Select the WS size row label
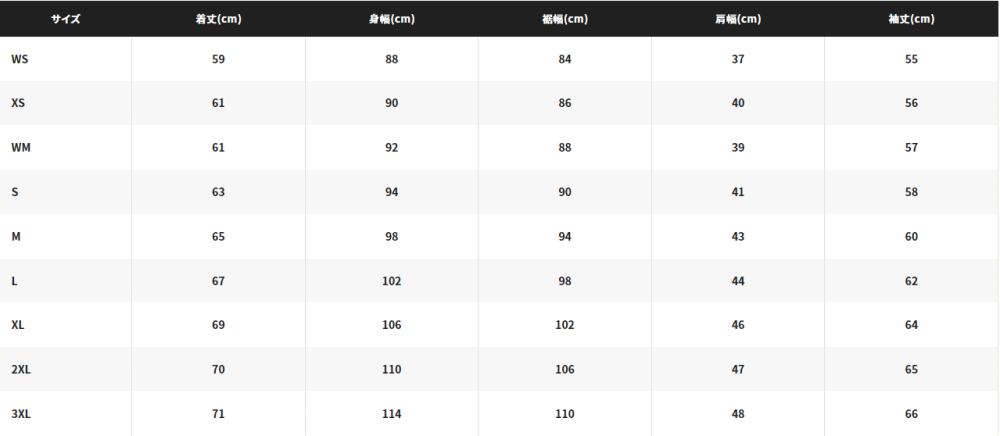This screenshot has height=436, width=1000. click(20, 59)
